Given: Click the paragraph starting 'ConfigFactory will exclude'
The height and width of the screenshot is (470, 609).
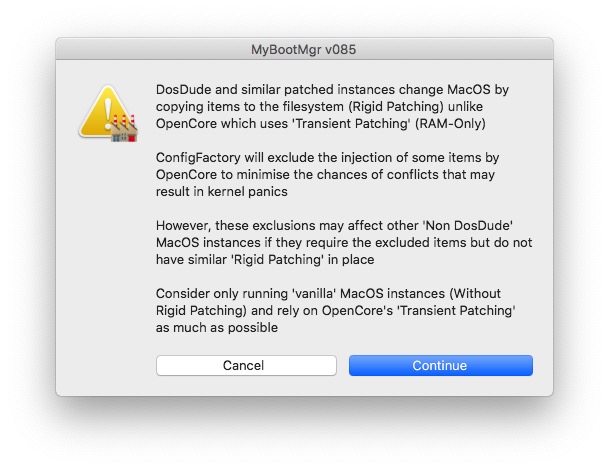Looking at the screenshot, I should coord(327,174).
